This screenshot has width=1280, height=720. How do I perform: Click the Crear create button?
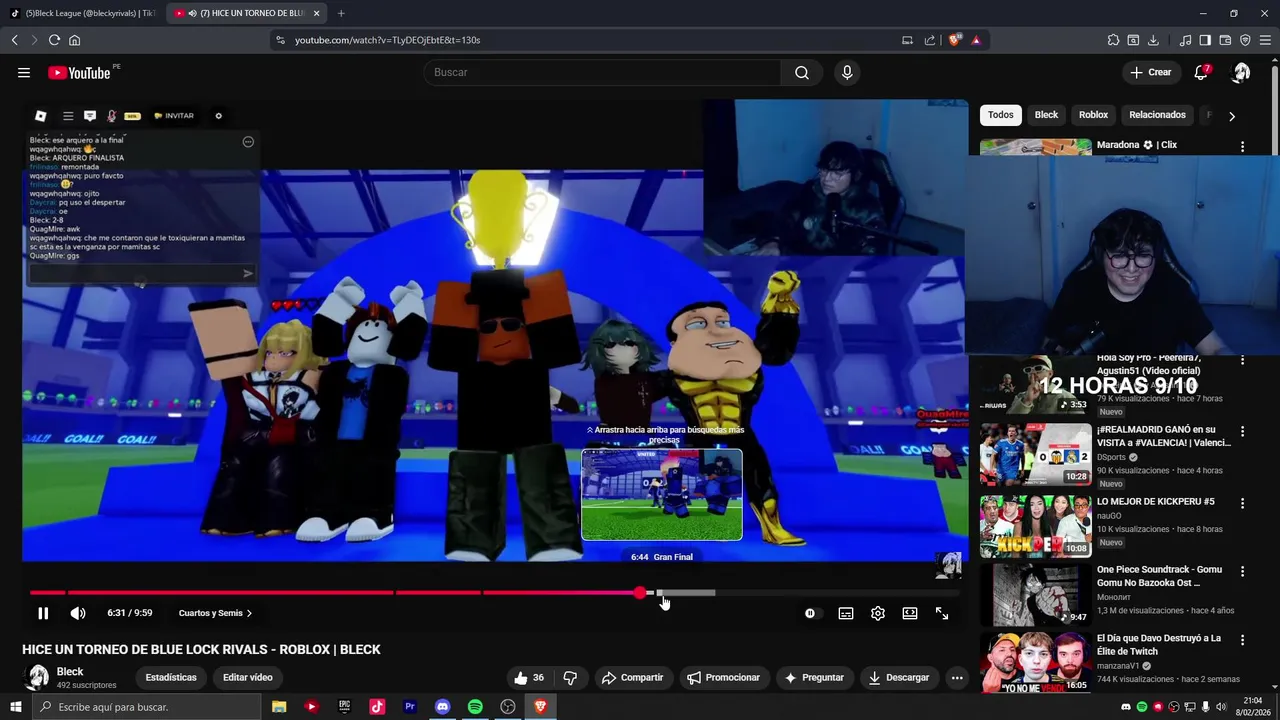pos(1150,72)
